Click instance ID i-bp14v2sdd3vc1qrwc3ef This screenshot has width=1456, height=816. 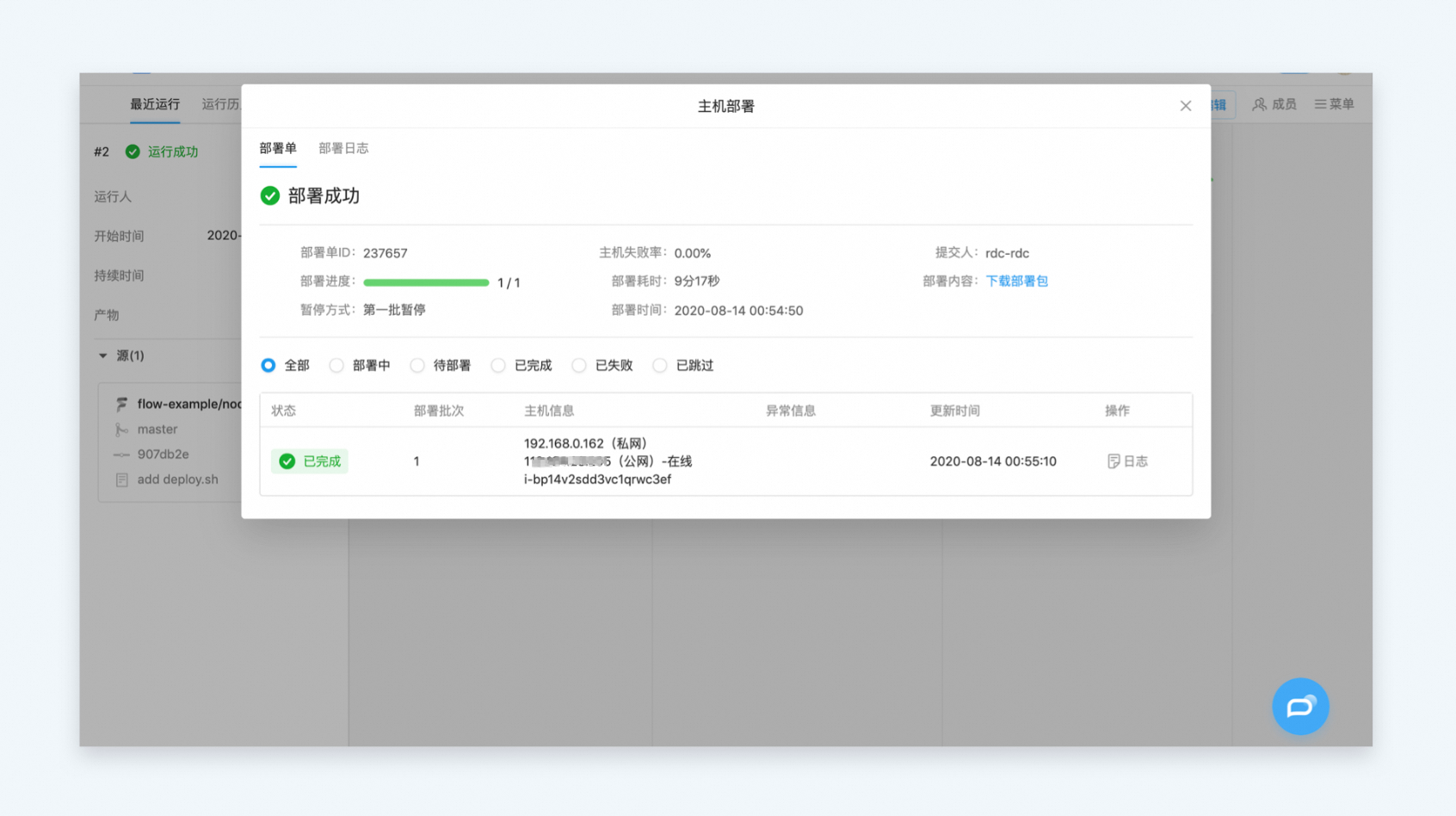click(x=597, y=479)
